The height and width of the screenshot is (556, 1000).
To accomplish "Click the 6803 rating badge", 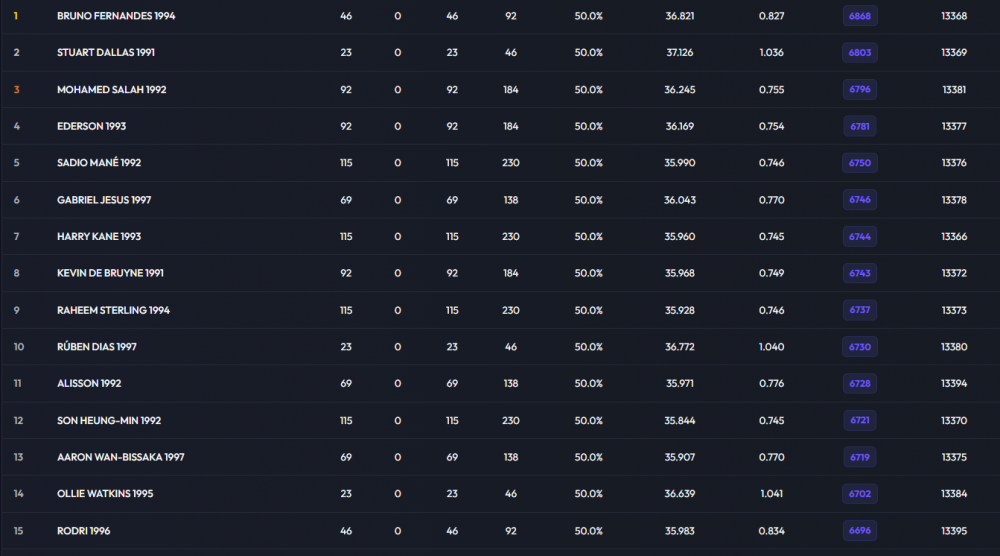I will pyautogui.click(x=860, y=52).
